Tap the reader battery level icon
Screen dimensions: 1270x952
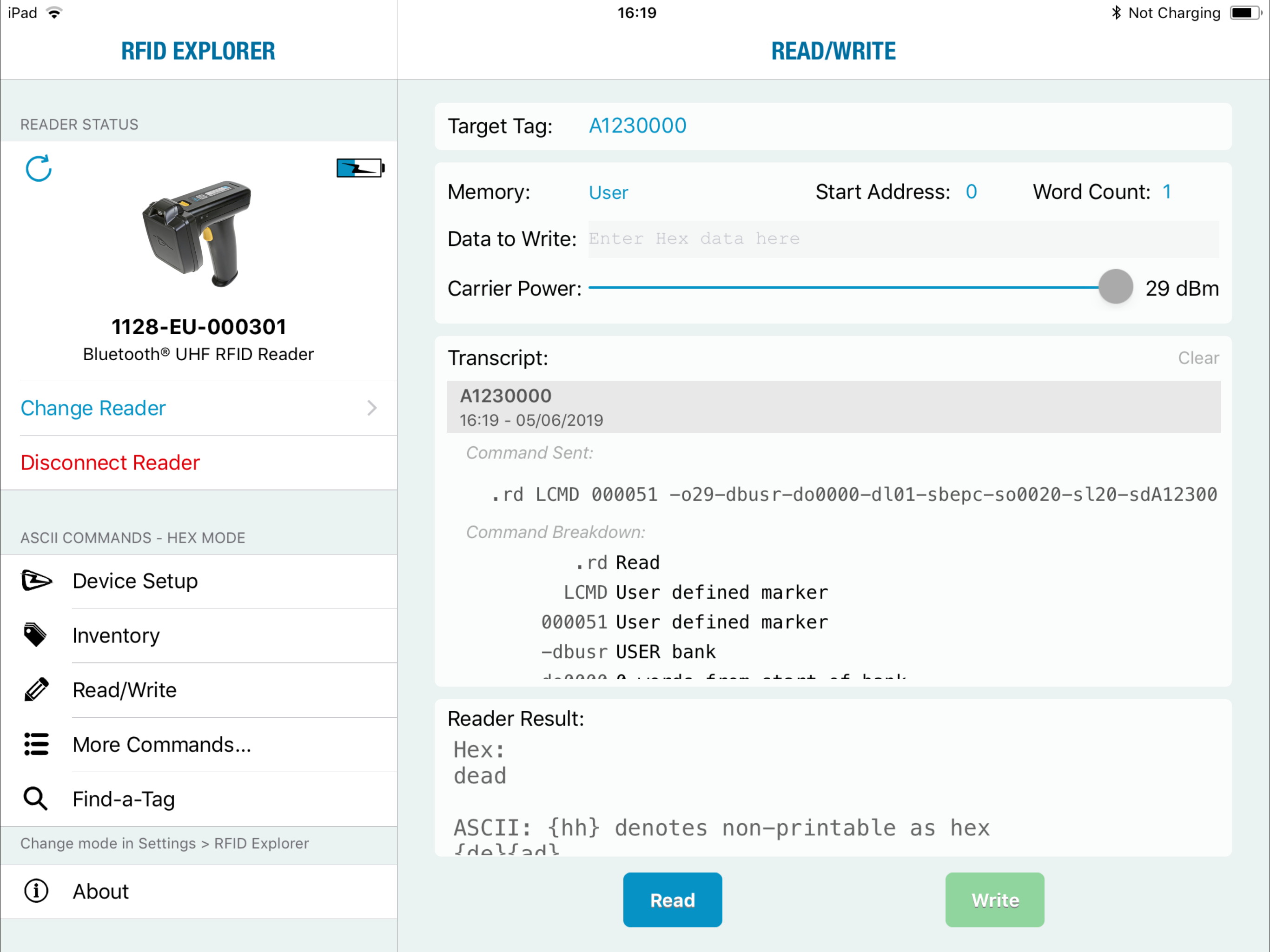coord(361,168)
